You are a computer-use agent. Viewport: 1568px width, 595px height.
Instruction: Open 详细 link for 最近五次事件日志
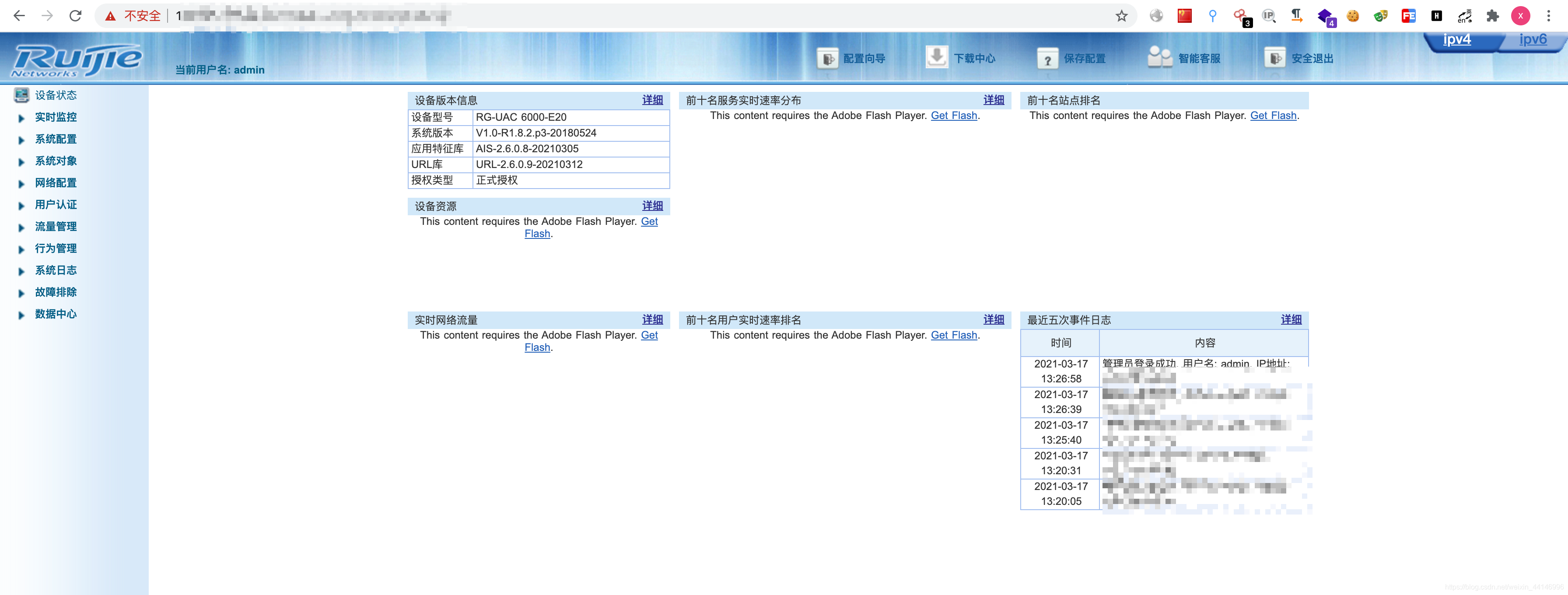(x=1291, y=319)
